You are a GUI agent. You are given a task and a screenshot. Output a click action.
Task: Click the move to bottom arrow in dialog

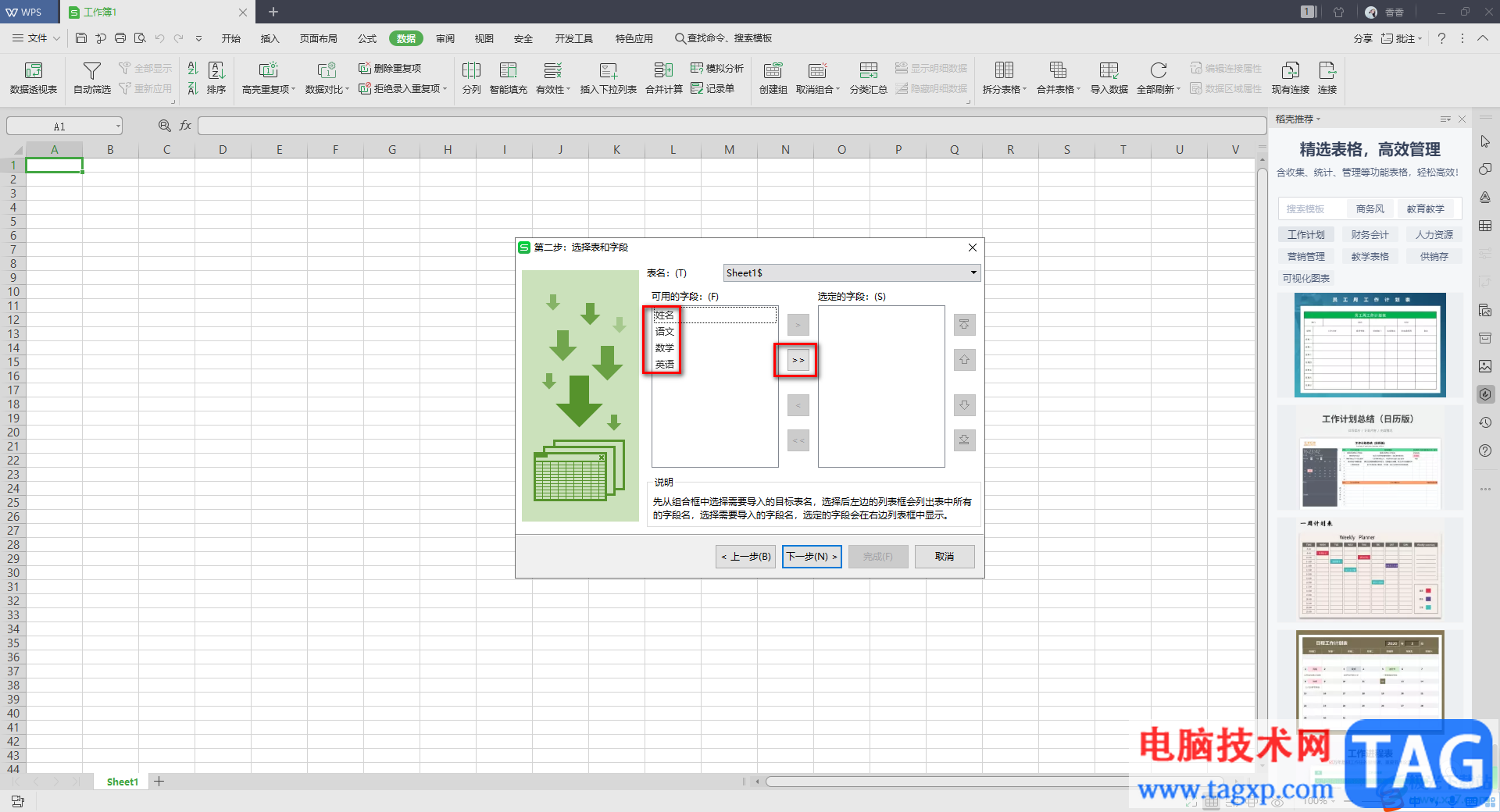point(964,440)
